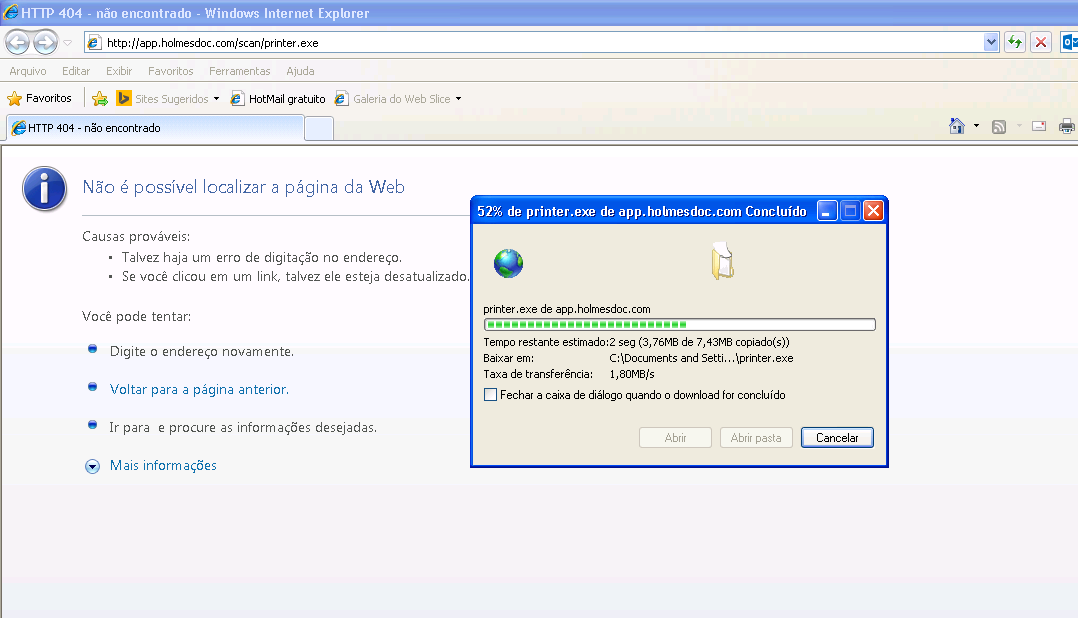
Task: Click the page icon in address bar
Action: pyautogui.click(x=94, y=43)
